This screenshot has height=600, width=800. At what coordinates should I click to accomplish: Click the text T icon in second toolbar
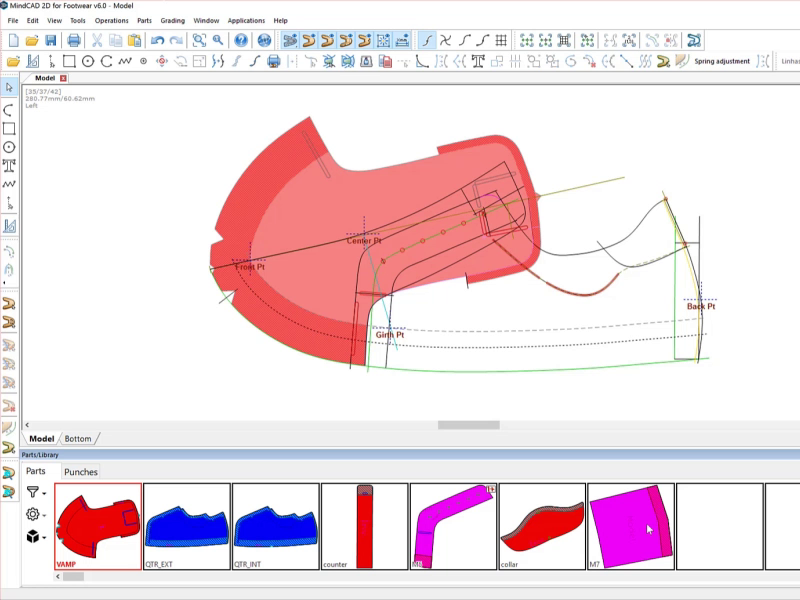[478, 62]
